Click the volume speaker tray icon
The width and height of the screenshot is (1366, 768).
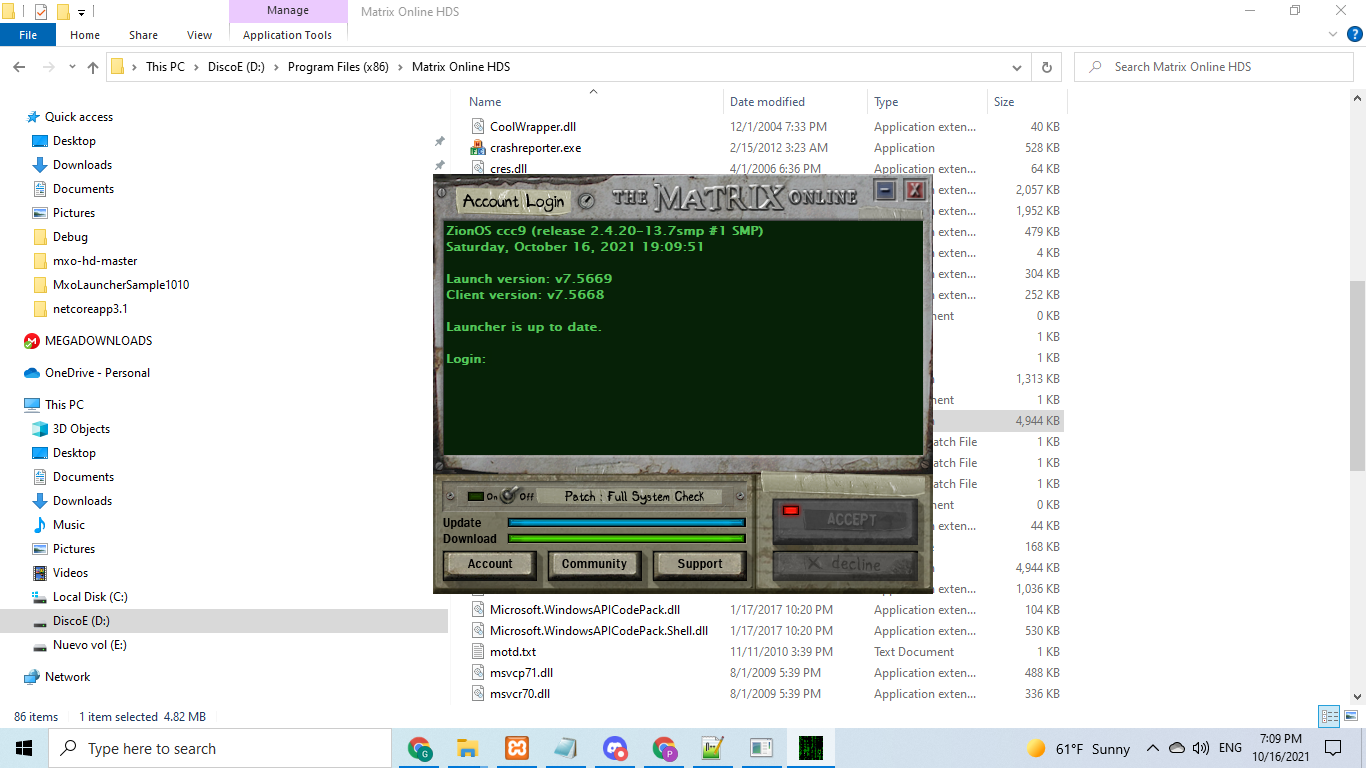point(1200,748)
